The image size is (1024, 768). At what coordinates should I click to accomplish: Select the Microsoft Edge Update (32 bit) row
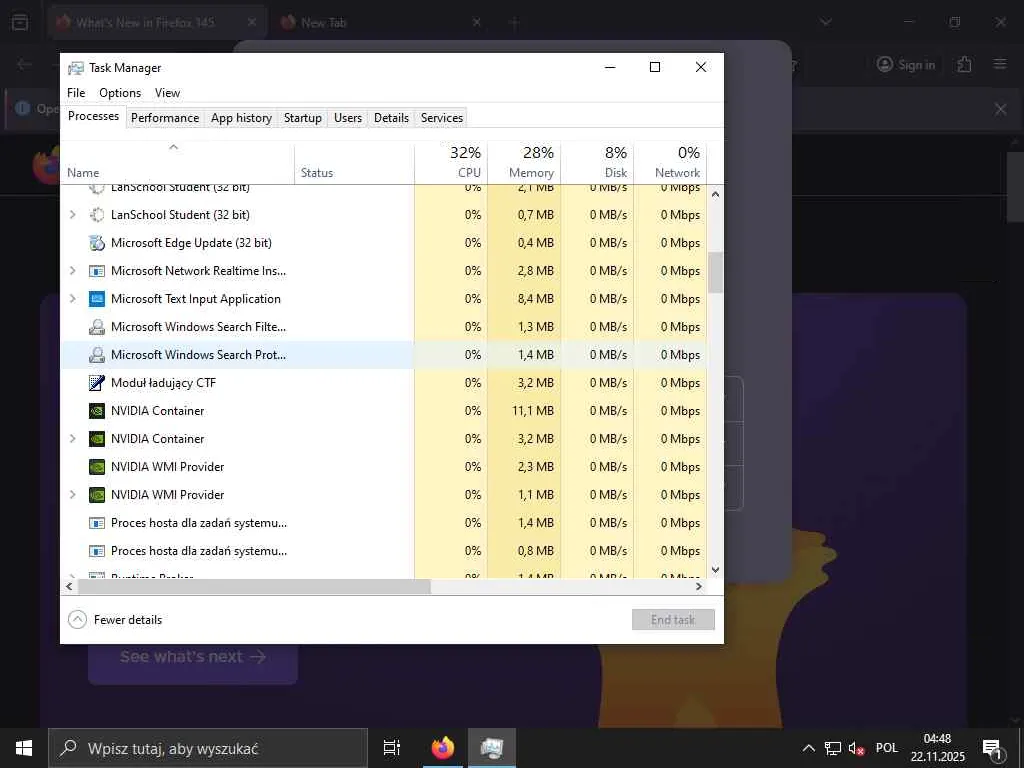click(x=383, y=243)
